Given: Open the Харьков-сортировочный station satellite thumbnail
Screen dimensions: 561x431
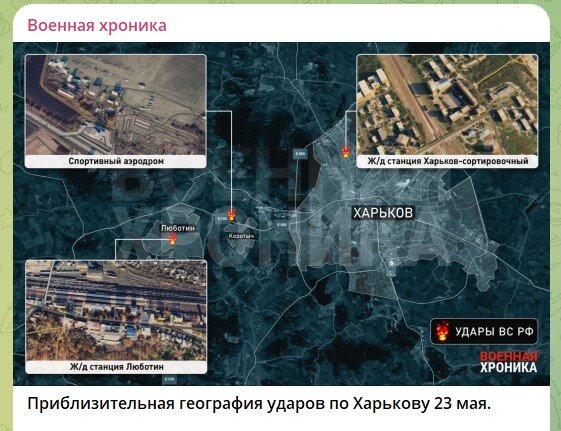Looking at the screenshot, I should (x=447, y=105).
